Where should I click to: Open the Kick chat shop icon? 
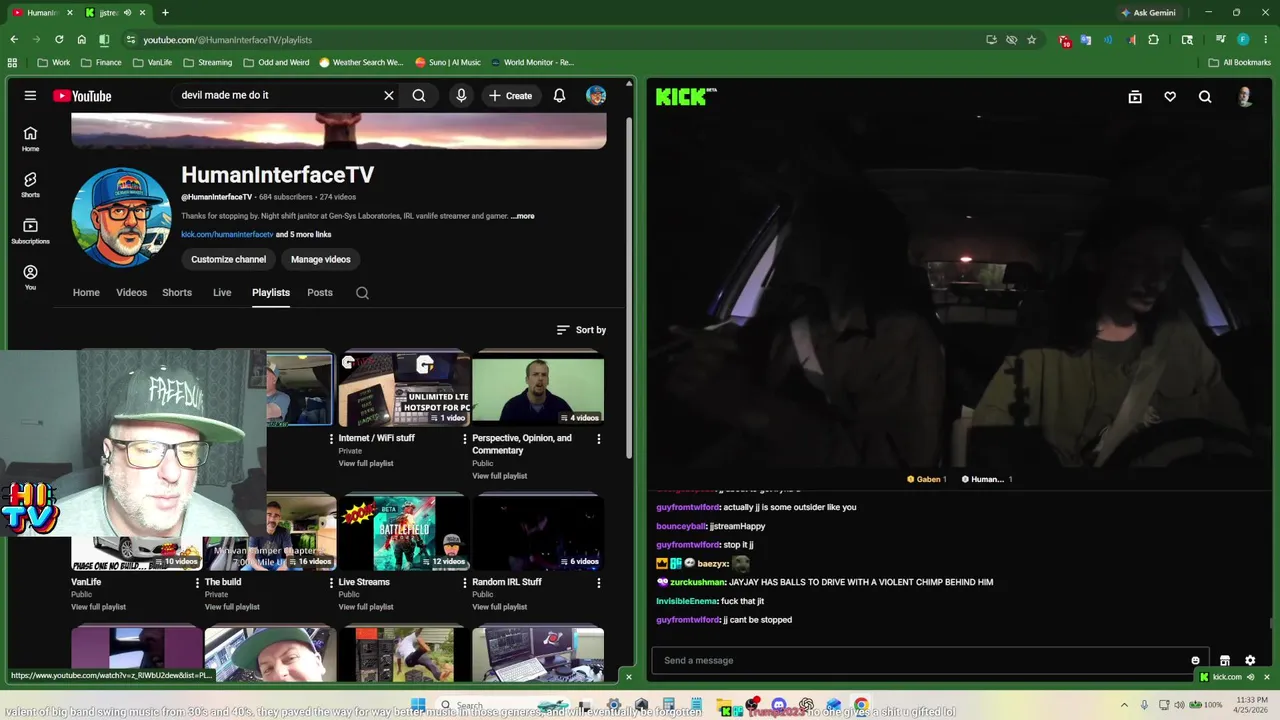1224,660
